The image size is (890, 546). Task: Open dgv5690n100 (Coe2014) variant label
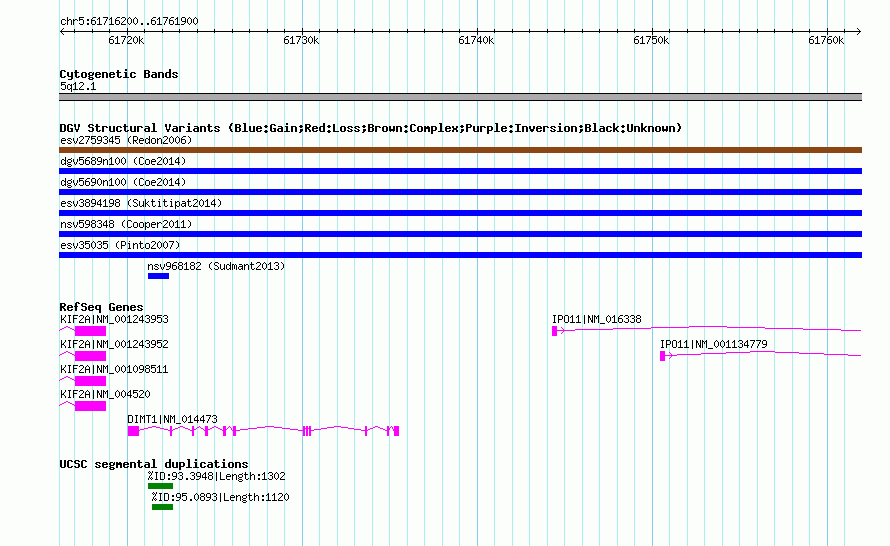123,182
